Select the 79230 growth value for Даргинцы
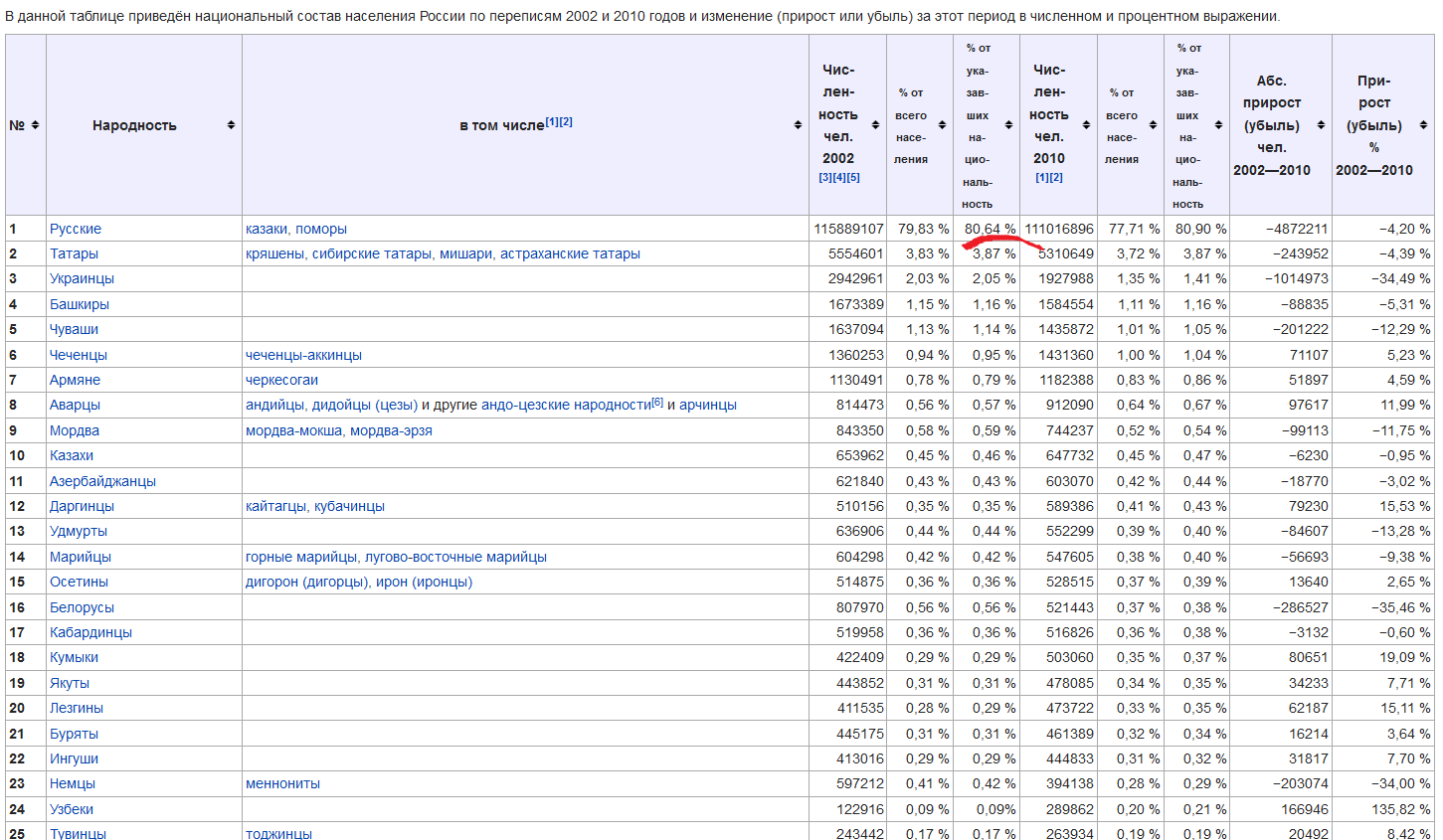This screenshot has height=840, width=1443. (1309, 506)
